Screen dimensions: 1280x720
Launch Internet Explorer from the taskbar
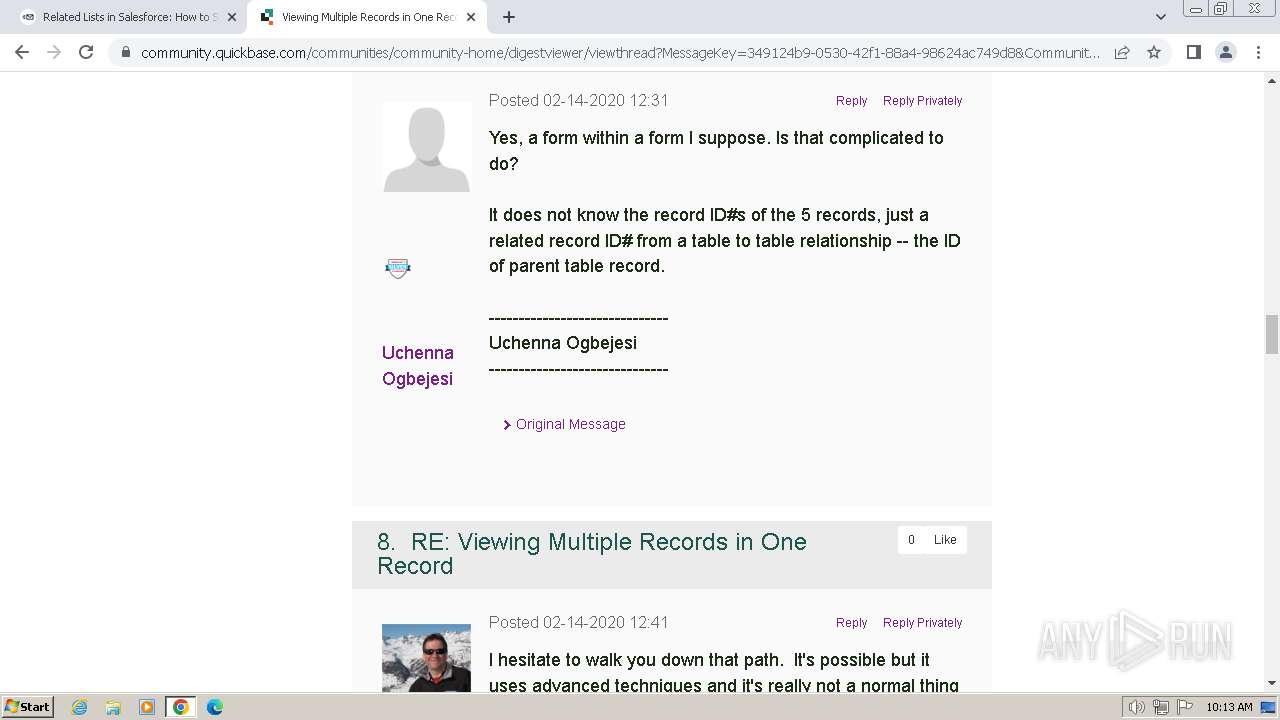80,707
